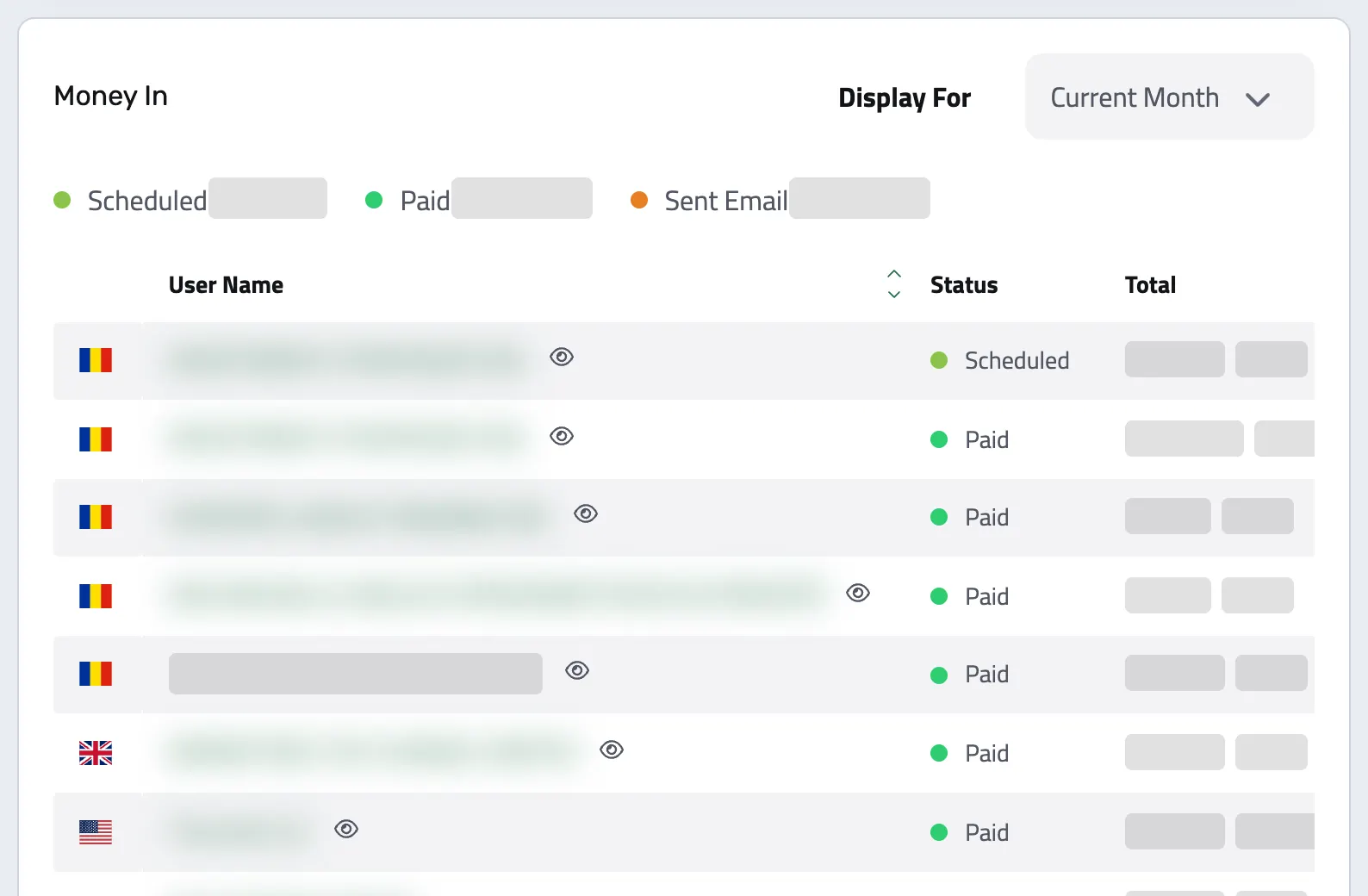Click Romanian flag in the Scheduled row
This screenshot has width=1368, height=896.
(96, 360)
